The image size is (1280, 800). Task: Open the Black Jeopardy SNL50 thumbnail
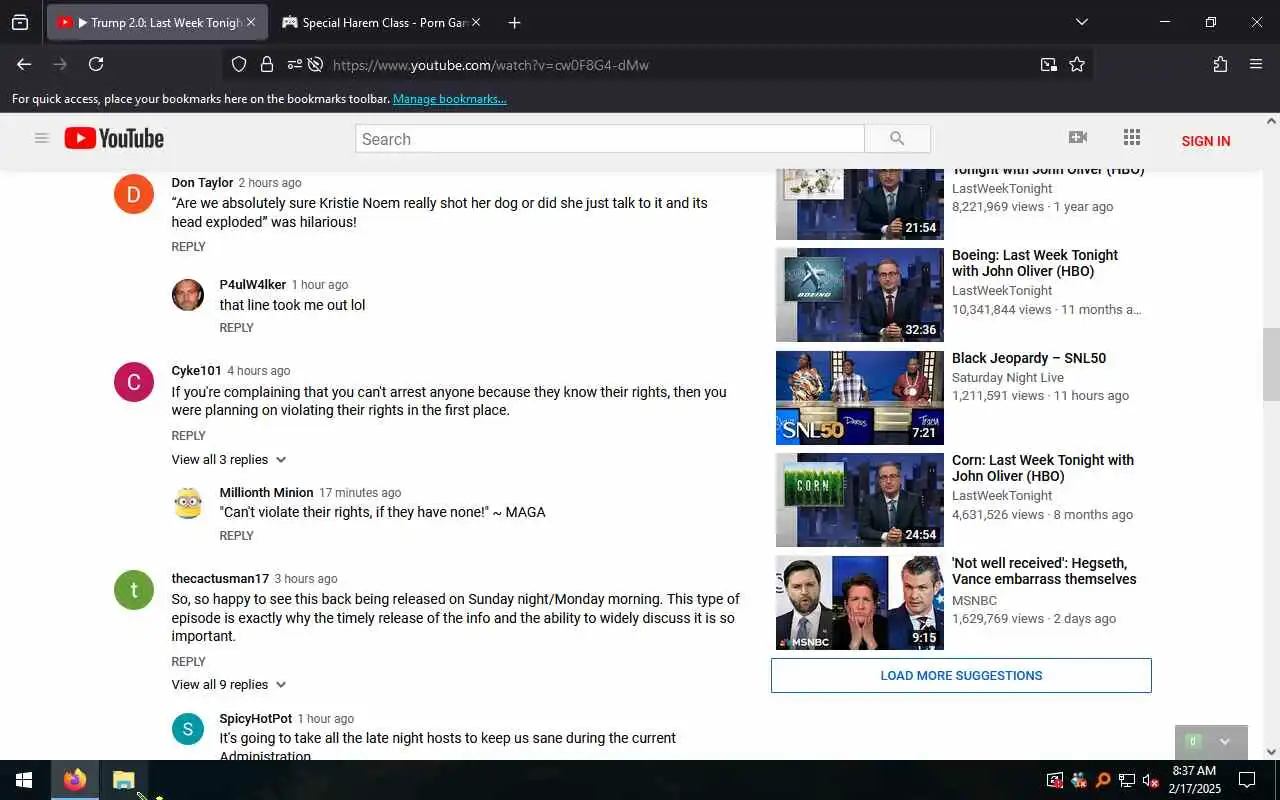point(860,398)
